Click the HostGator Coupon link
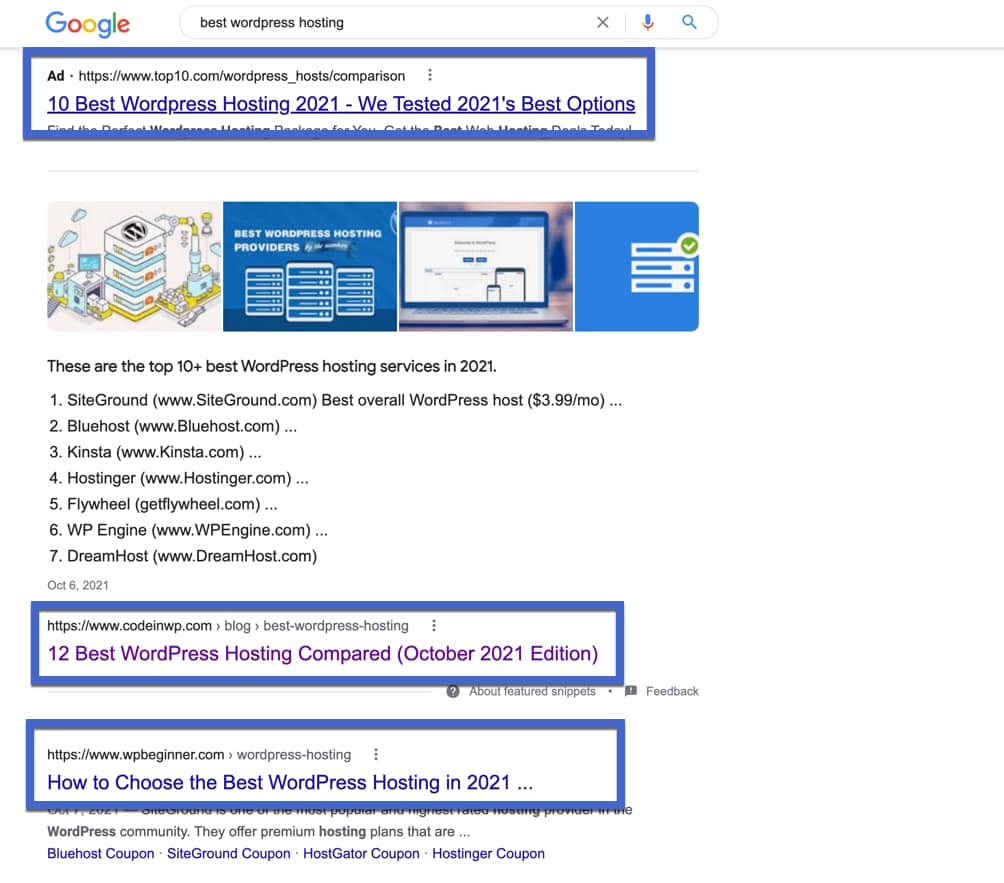This screenshot has width=1004, height=883. [x=361, y=853]
